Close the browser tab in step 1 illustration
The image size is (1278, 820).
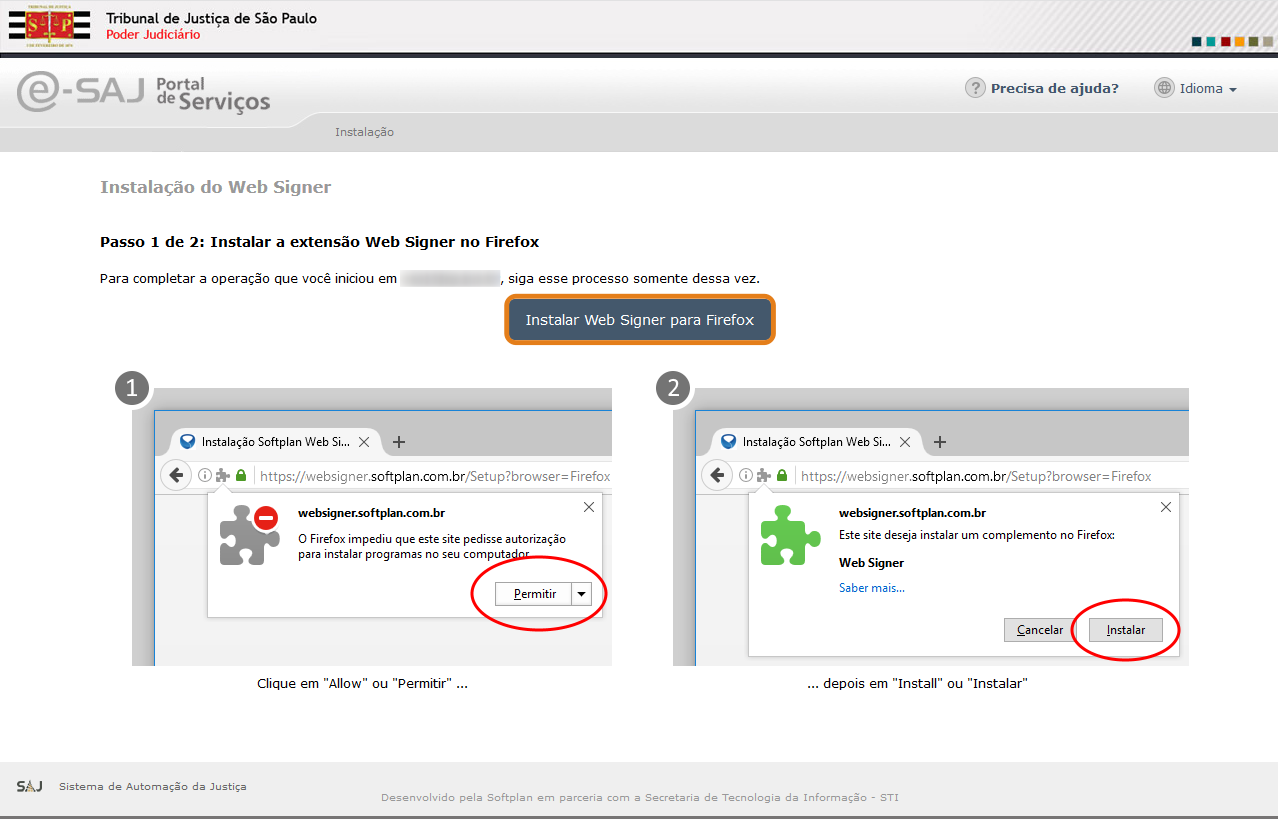pos(364,441)
